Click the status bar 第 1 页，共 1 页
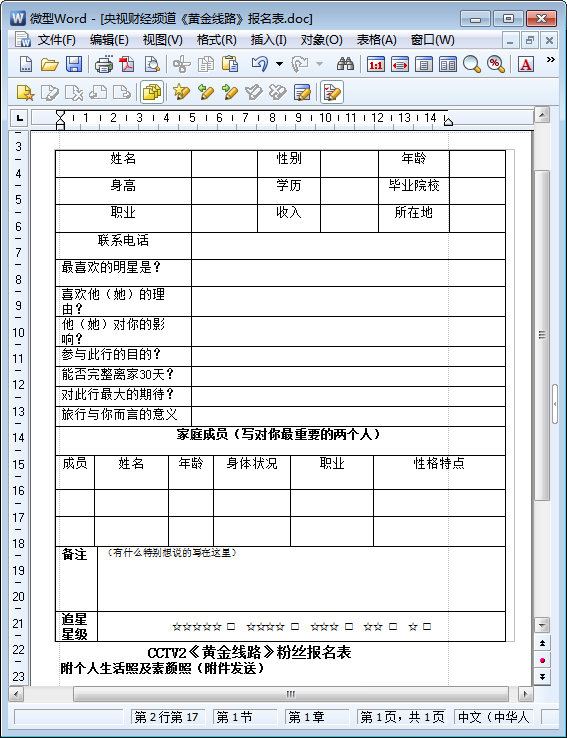The image size is (567, 738). point(402,717)
